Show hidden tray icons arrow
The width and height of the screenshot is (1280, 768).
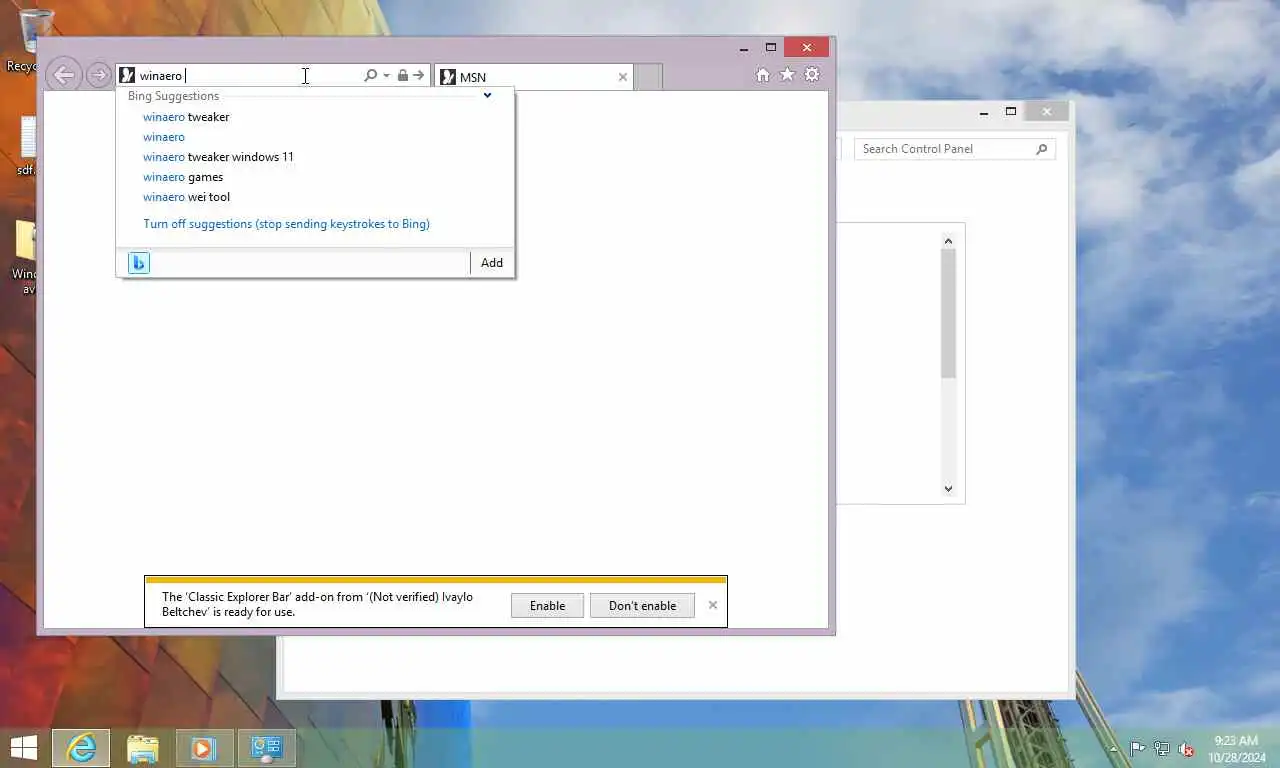(1113, 749)
